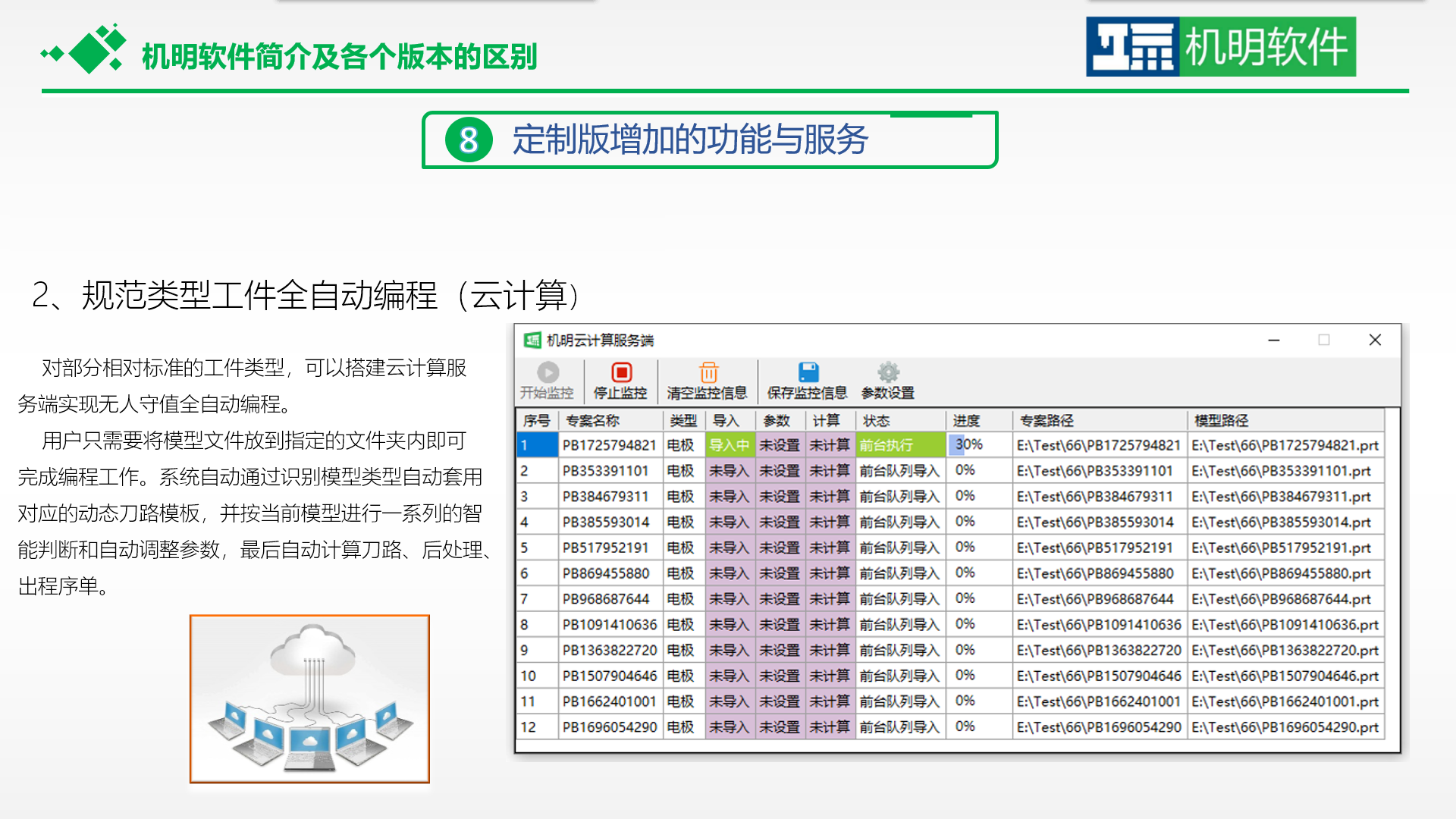Click model path E:\Test\66\PB869455880.prt
Image resolution: width=1456 pixels, height=819 pixels.
click(x=1285, y=573)
